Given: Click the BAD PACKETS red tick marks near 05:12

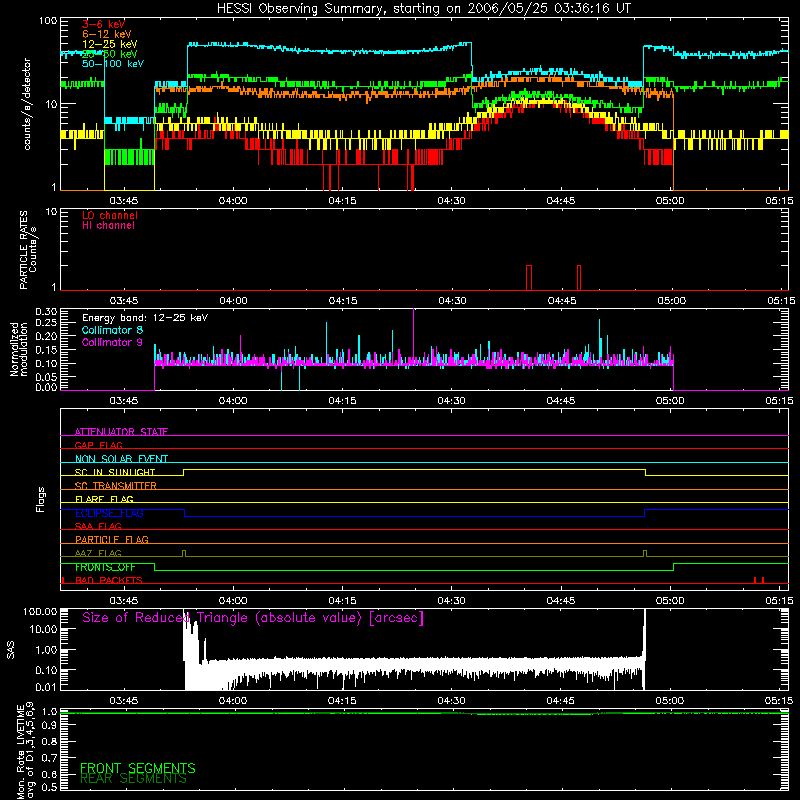Looking at the screenshot, I should tap(759, 580).
